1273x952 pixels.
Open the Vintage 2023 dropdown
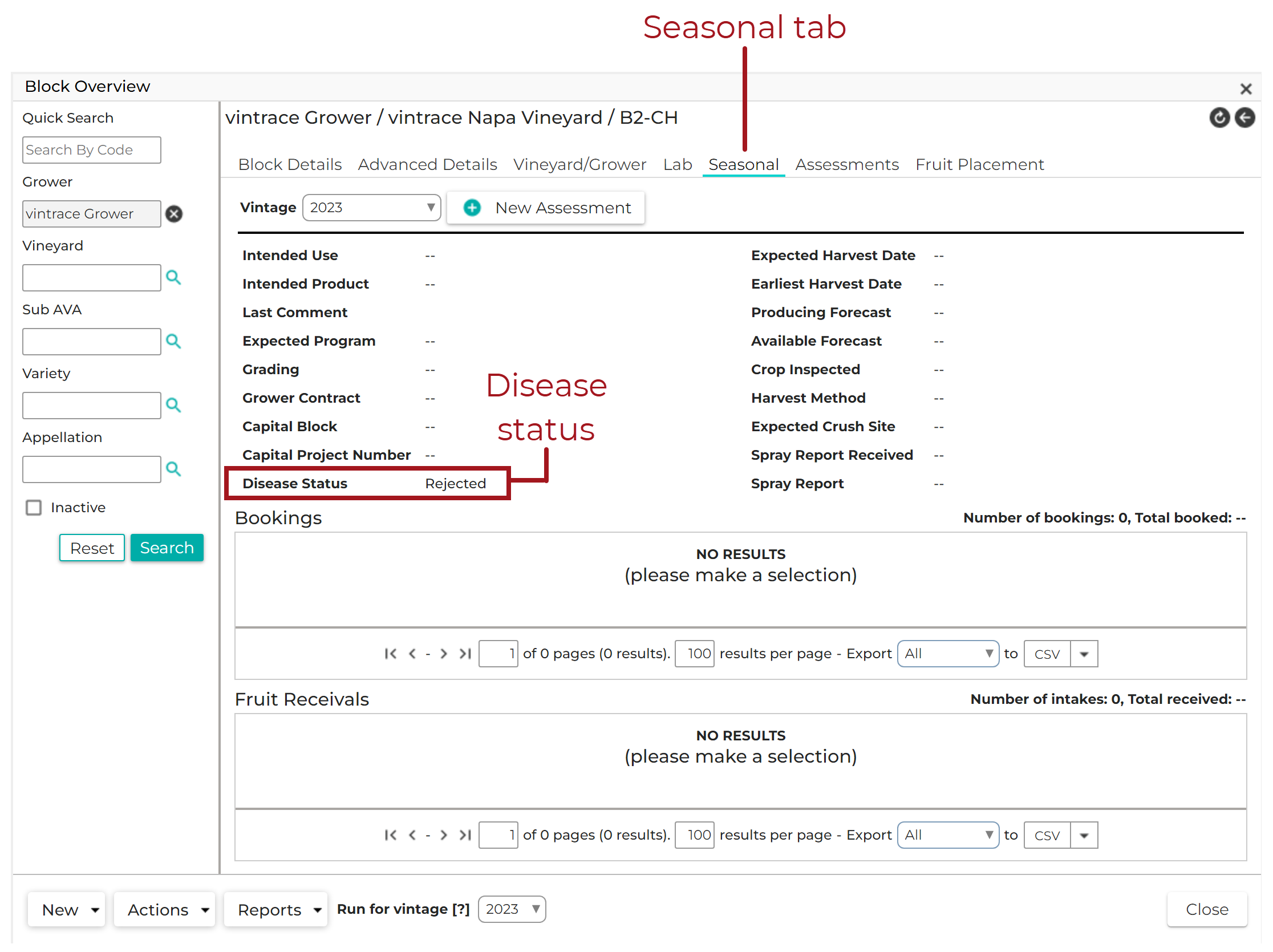tap(372, 208)
